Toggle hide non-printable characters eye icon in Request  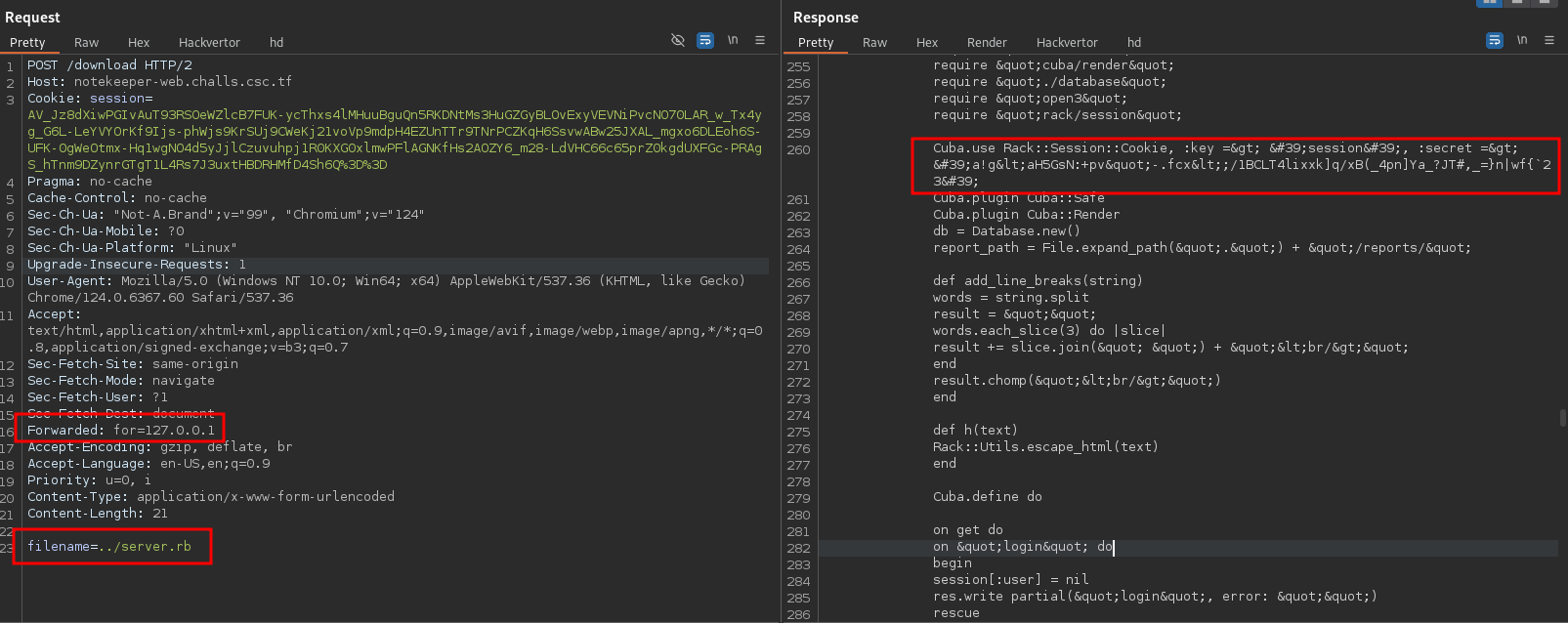[677, 40]
